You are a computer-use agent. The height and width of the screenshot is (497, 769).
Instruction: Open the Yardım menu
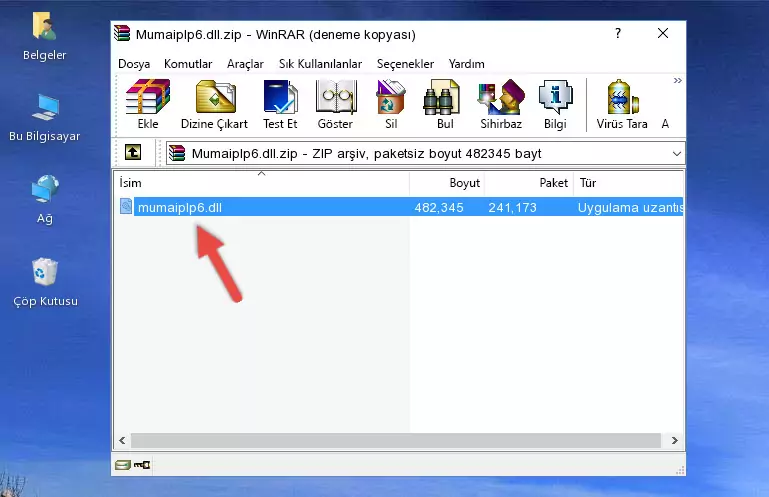[x=466, y=64]
